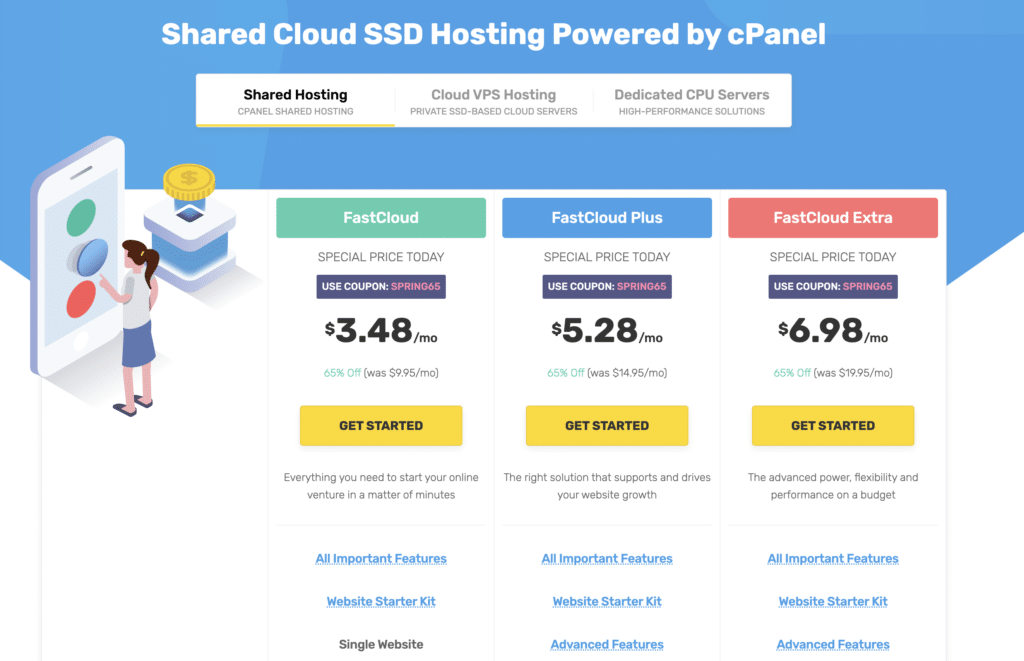Open the Cloud VPS Hosting tab
The height and width of the screenshot is (661, 1024).
tap(494, 101)
